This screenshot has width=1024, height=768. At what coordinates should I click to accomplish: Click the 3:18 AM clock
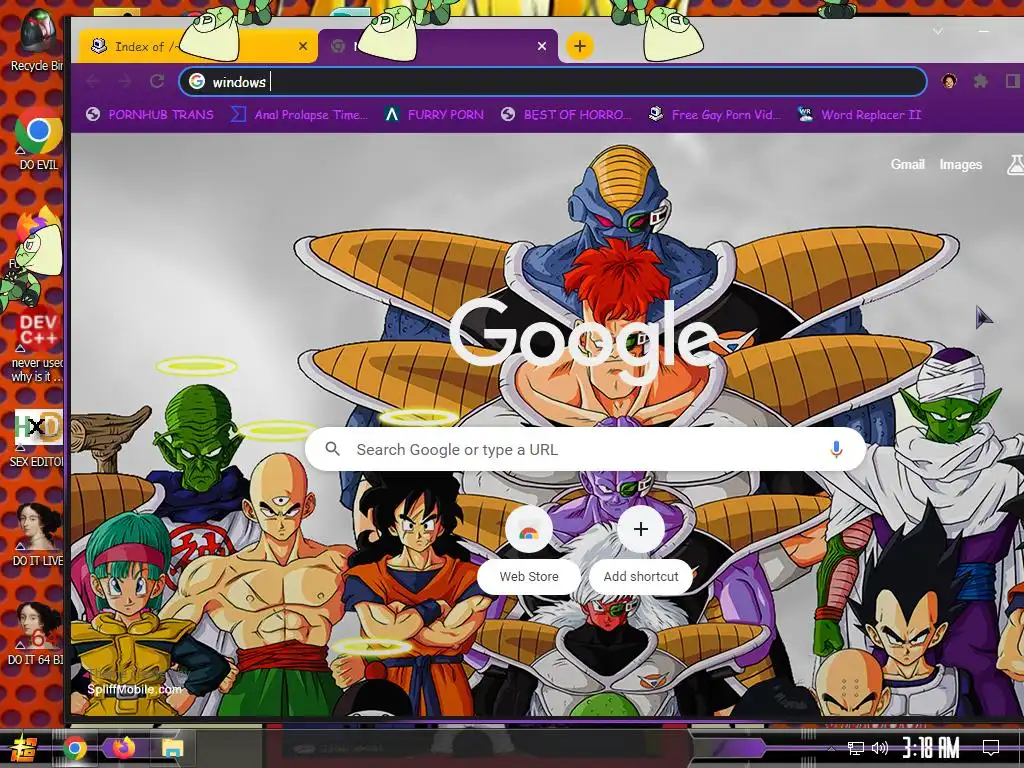(x=931, y=747)
